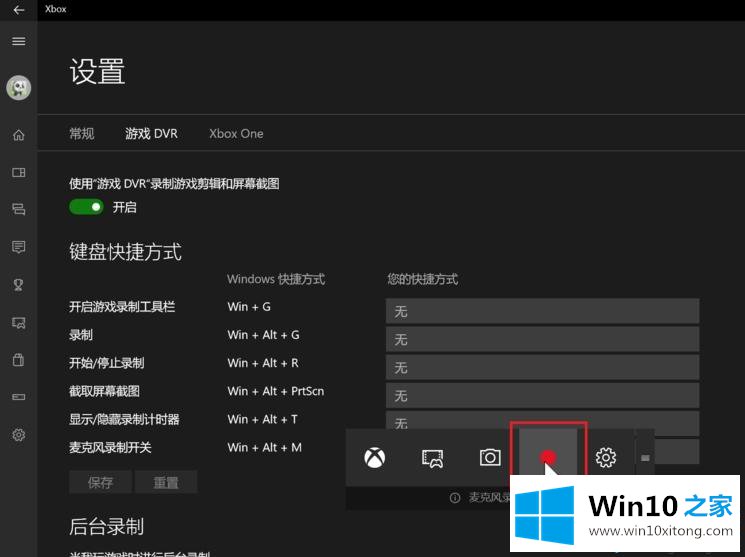
Task: Click the Win + Alt + PrtScn text
Action: pos(276,391)
